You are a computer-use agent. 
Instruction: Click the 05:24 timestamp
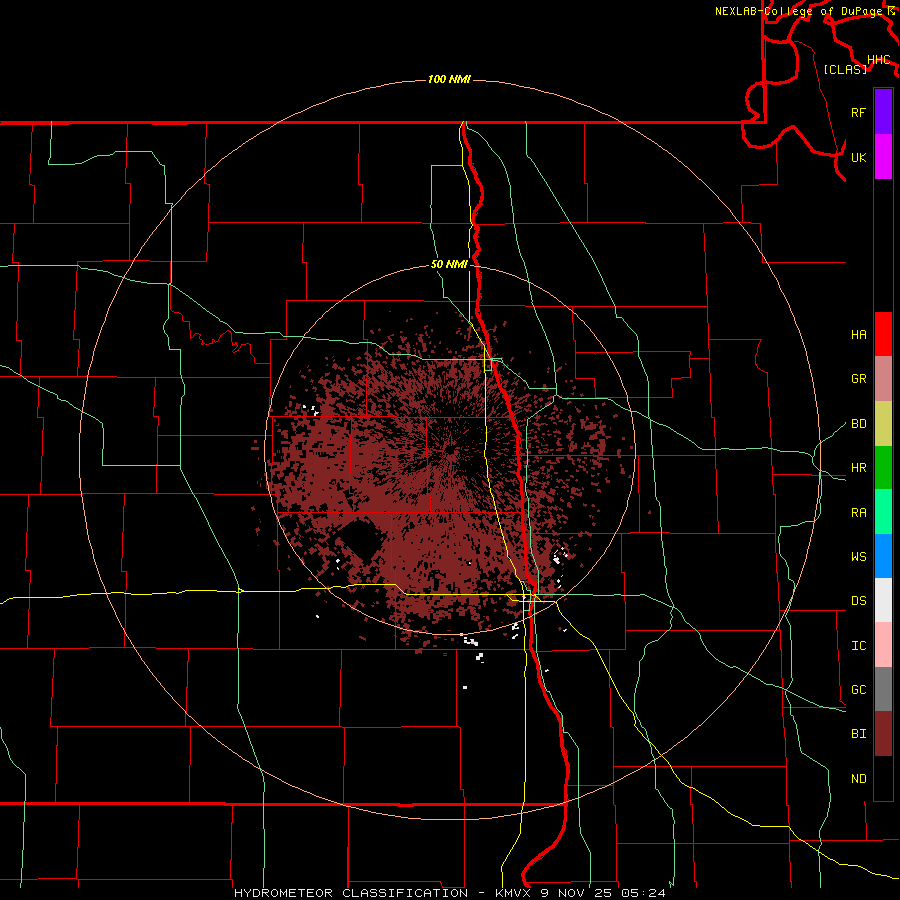(642, 893)
